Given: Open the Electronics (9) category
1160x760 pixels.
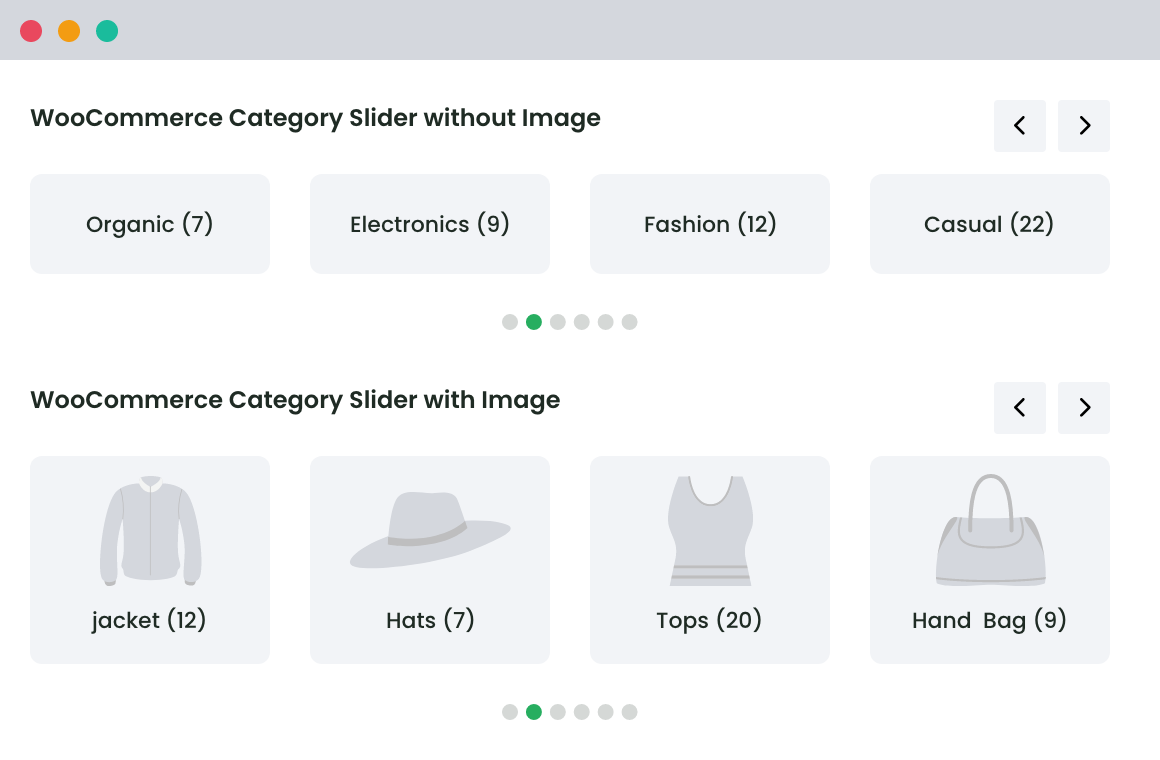Looking at the screenshot, I should 429,224.
